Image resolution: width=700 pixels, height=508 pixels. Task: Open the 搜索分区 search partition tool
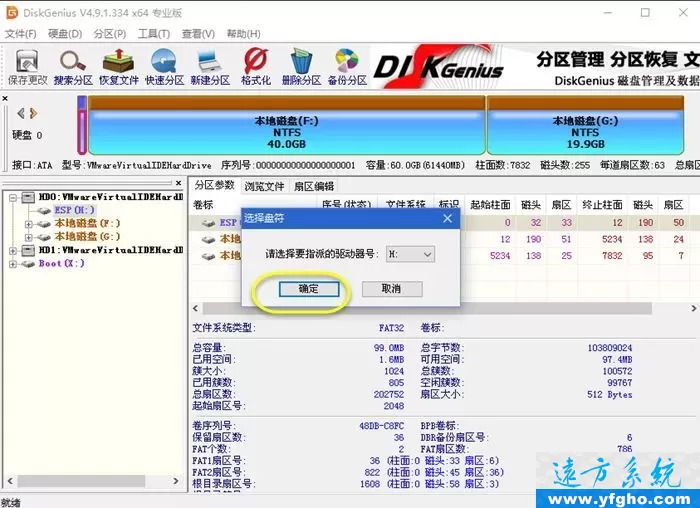coord(73,67)
